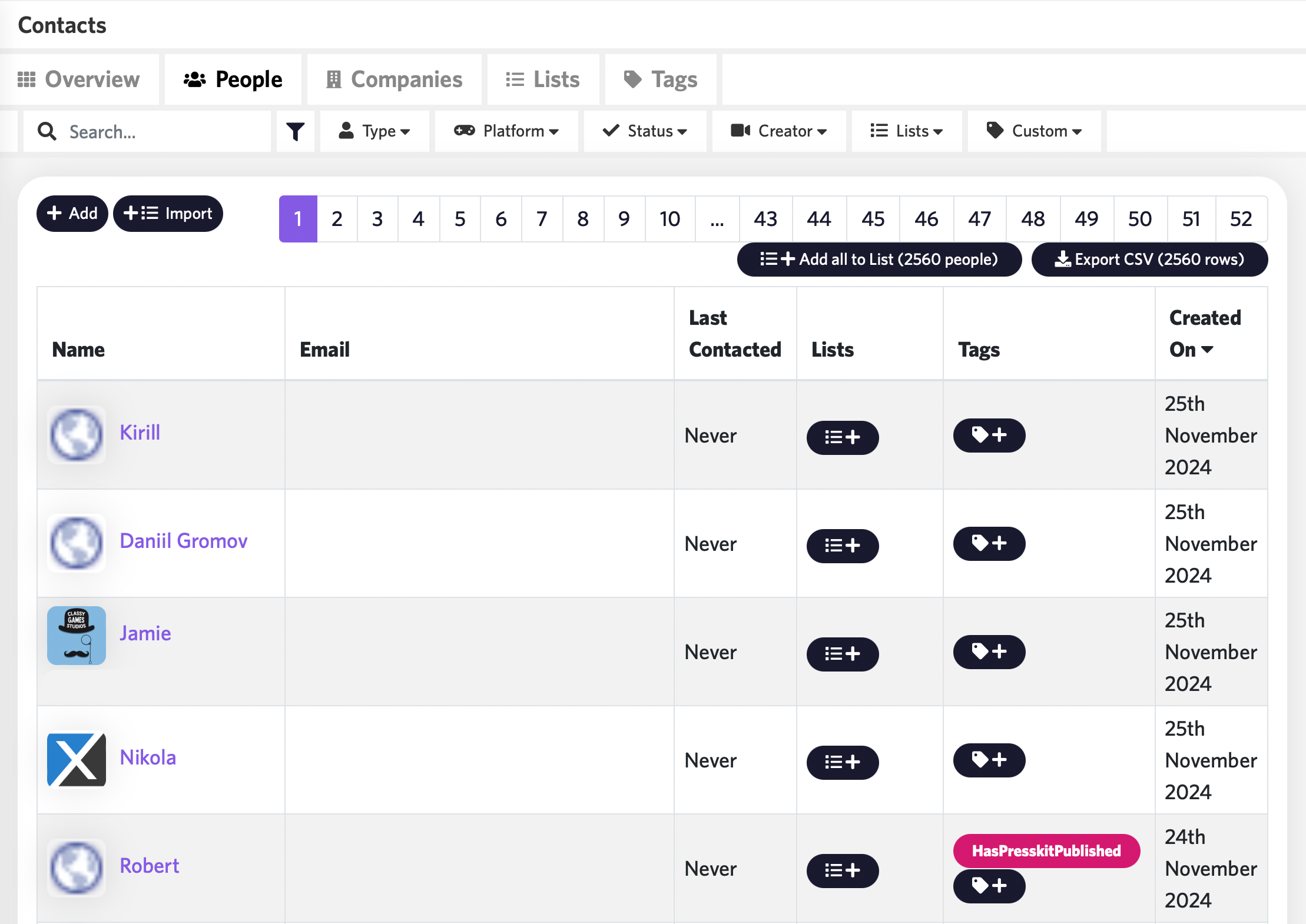The image size is (1306, 924).
Task: Open the Custom tags filter dropdown
Action: [x=1035, y=131]
